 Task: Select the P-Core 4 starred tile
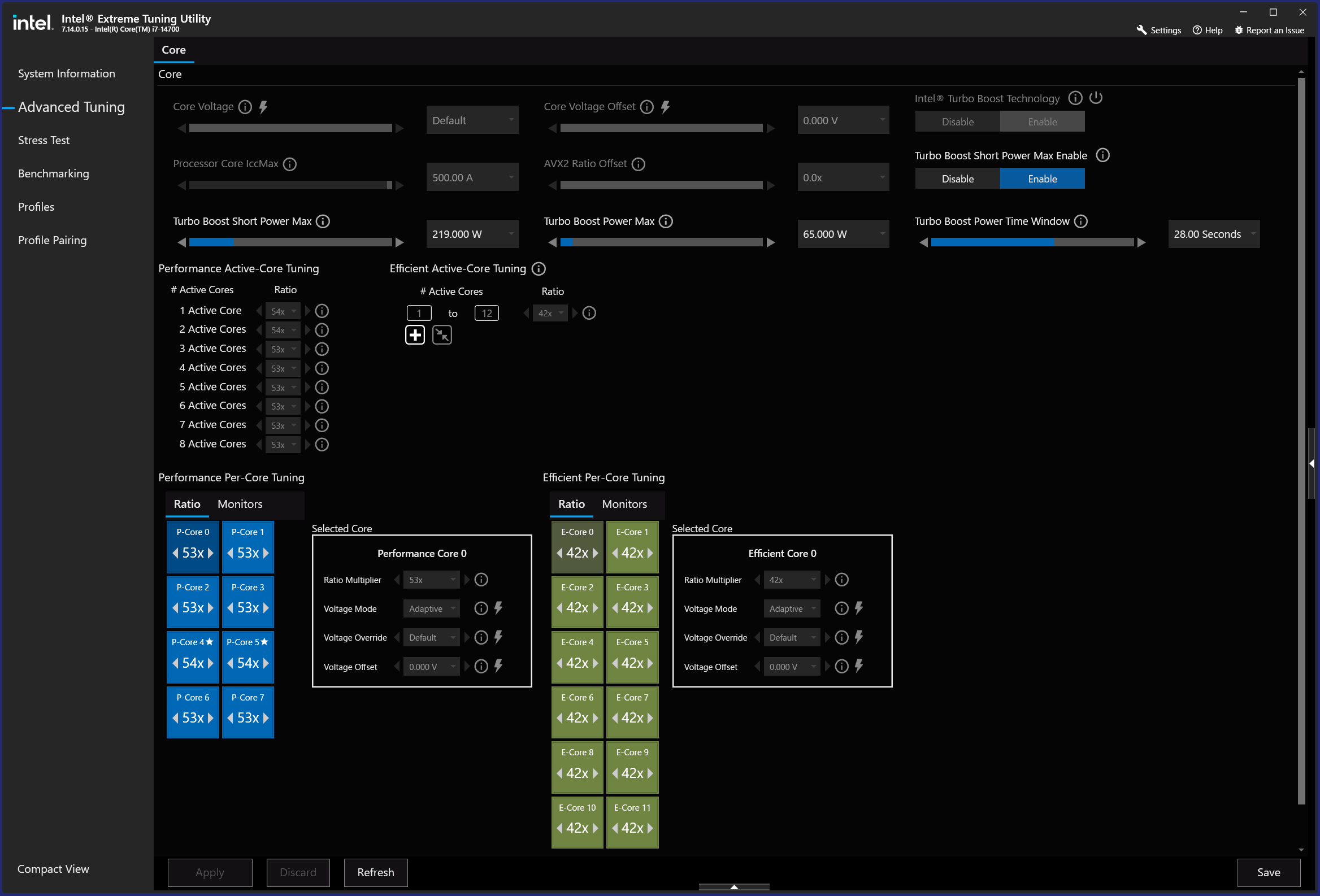pyautogui.click(x=193, y=656)
